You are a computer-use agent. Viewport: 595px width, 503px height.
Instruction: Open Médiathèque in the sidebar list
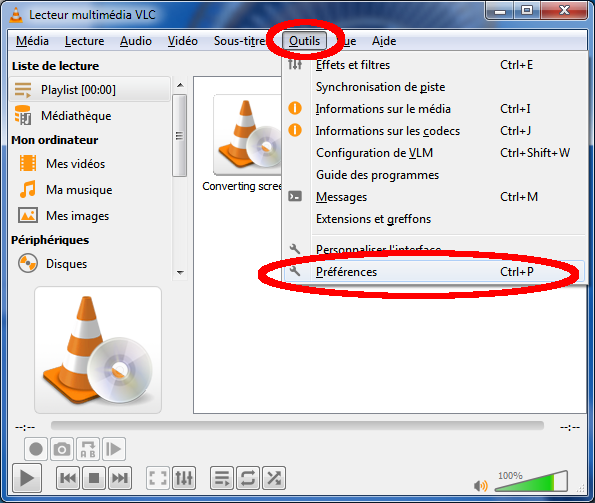[x=76, y=116]
